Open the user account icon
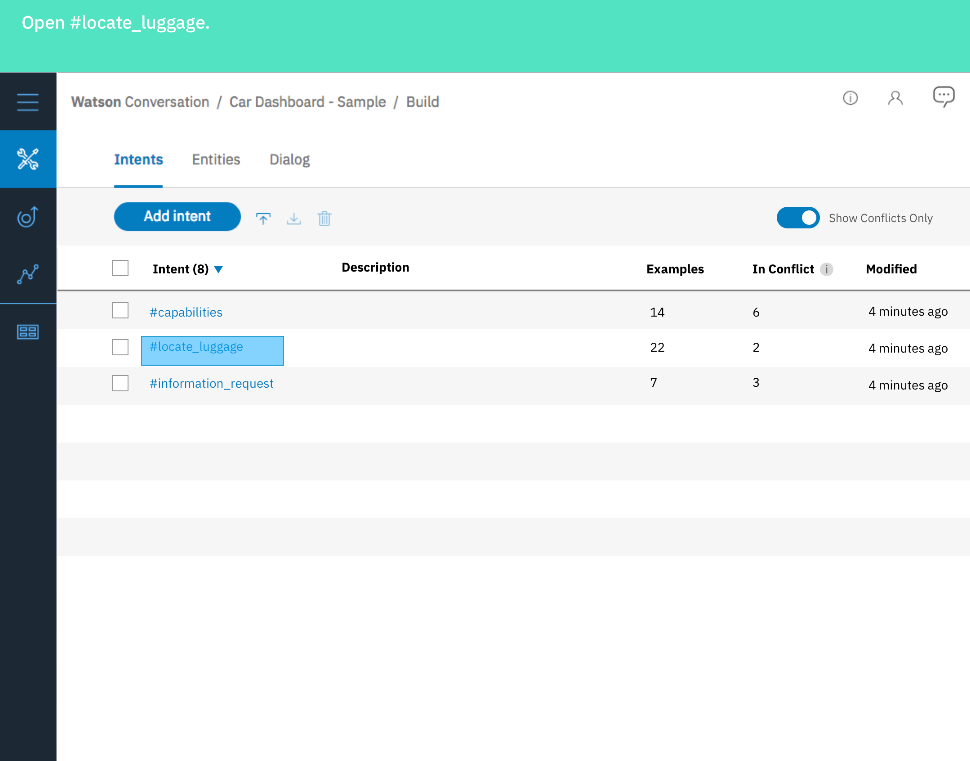This screenshot has width=970, height=761. [895, 98]
